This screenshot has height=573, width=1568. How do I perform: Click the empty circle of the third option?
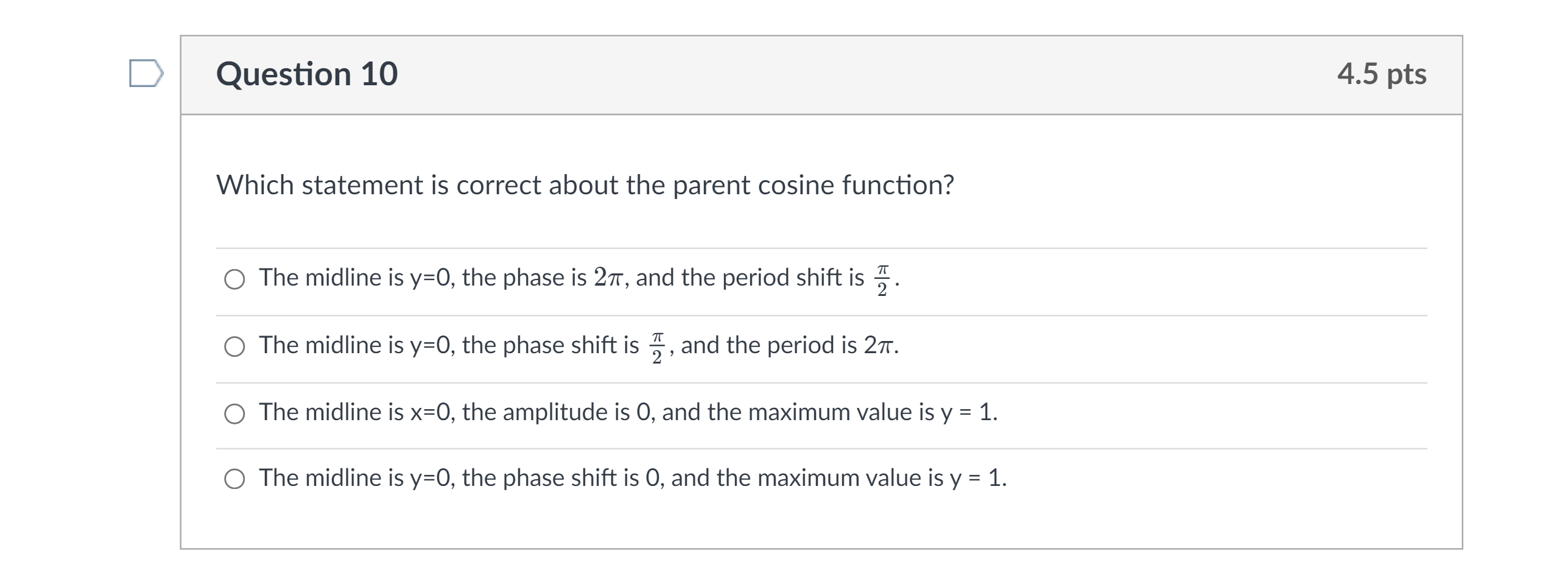click(234, 413)
